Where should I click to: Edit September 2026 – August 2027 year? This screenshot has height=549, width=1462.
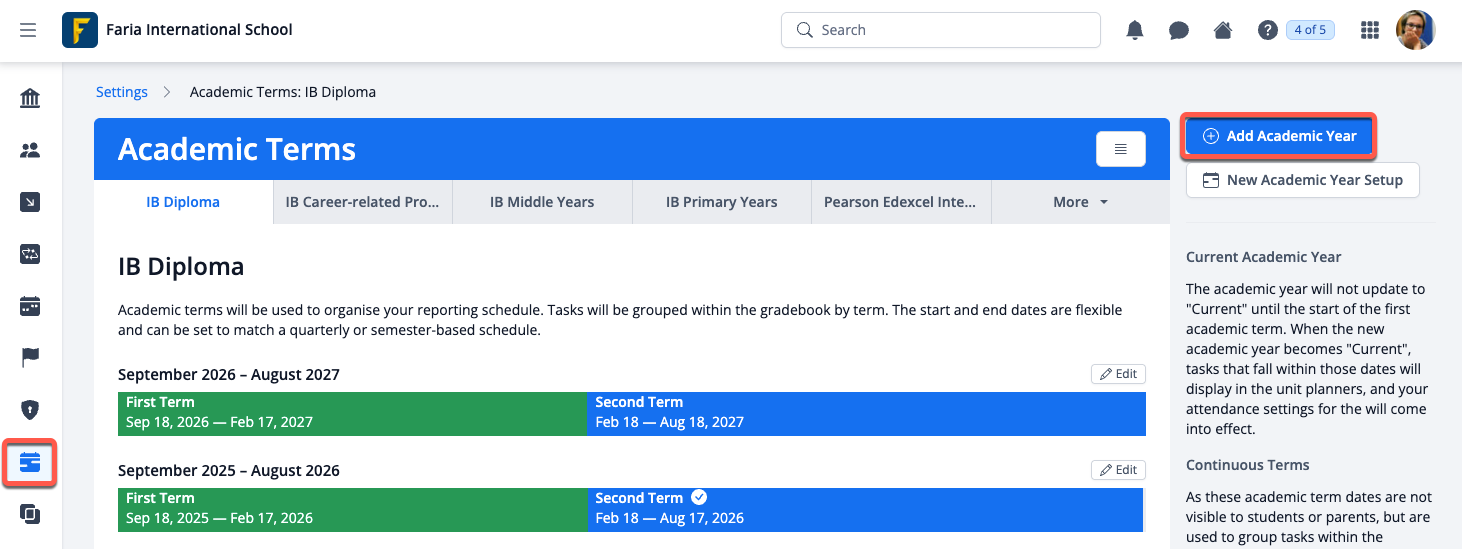1118,374
